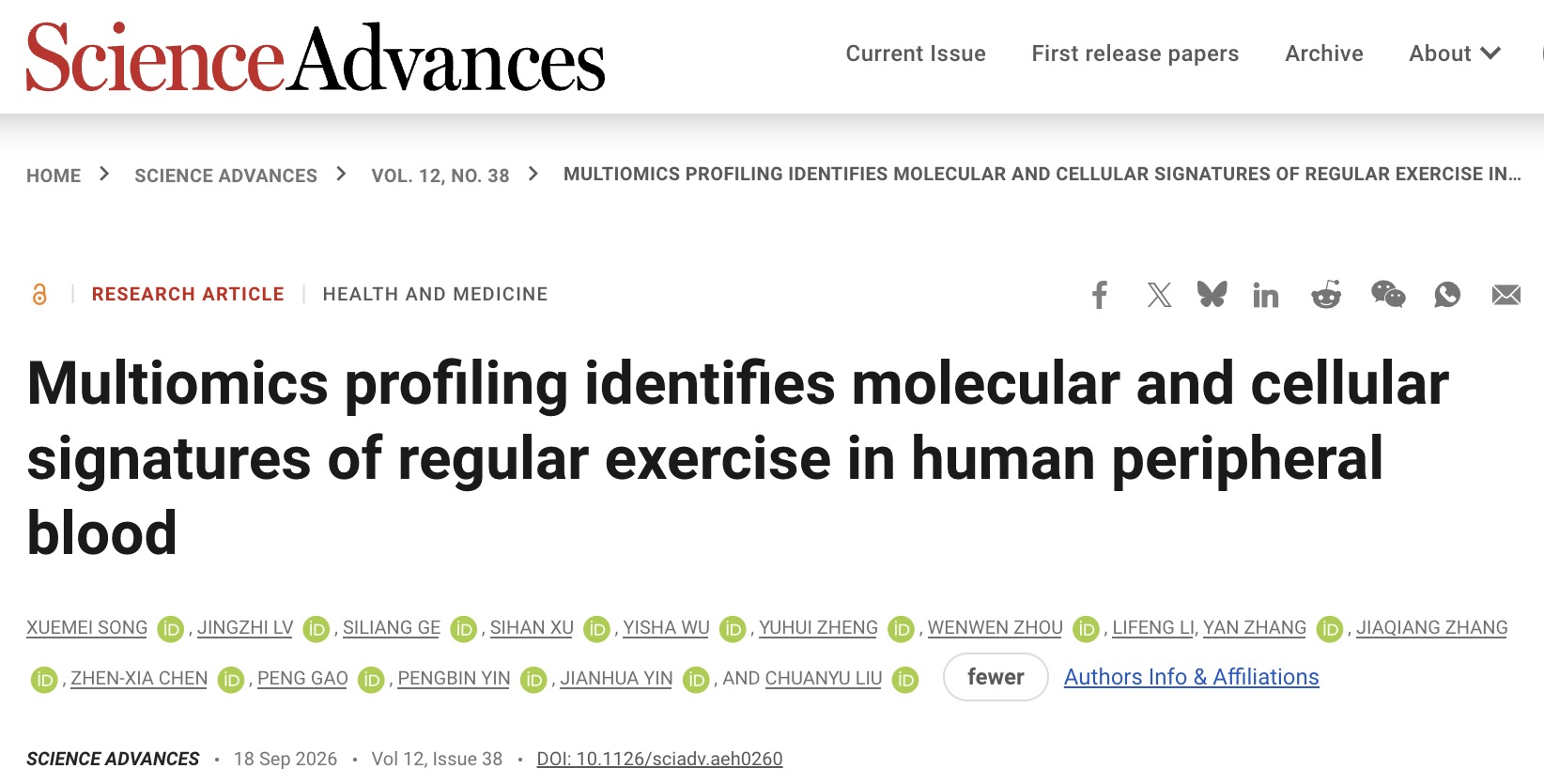Open author Chuanyu Liu's profile link

point(824,678)
